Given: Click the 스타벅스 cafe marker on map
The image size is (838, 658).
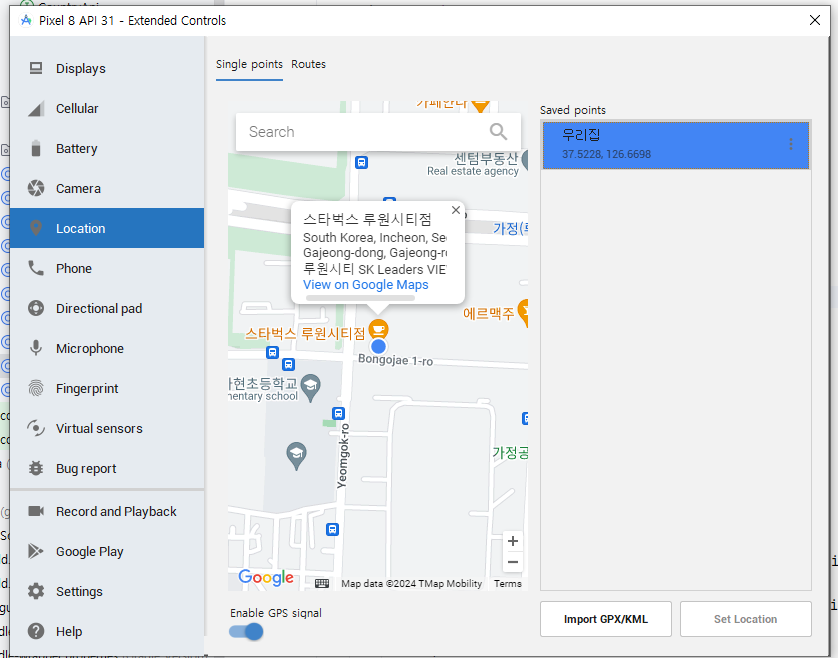Looking at the screenshot, I should (x=378, y=329).
